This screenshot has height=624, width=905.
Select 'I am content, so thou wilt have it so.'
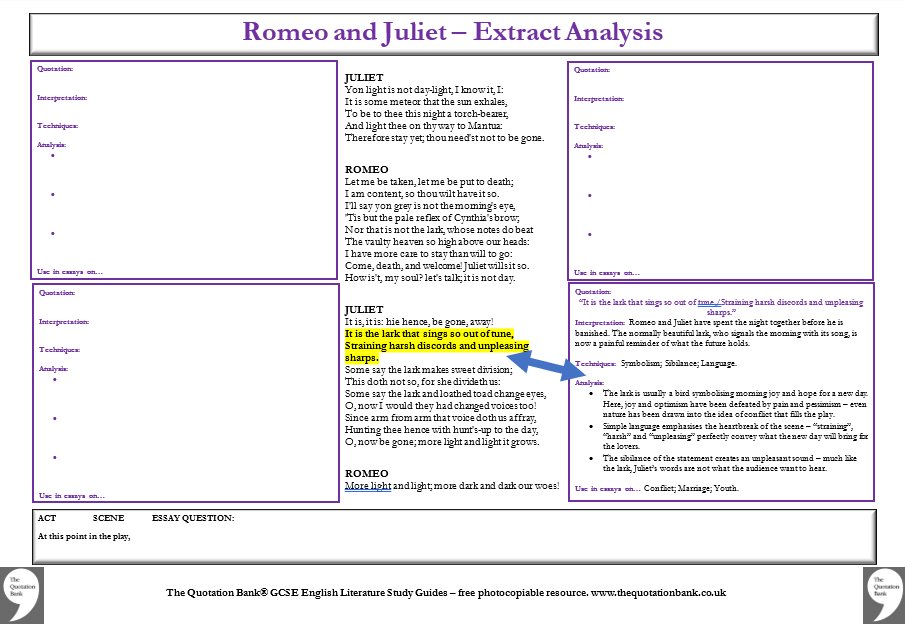coord(422,194)
